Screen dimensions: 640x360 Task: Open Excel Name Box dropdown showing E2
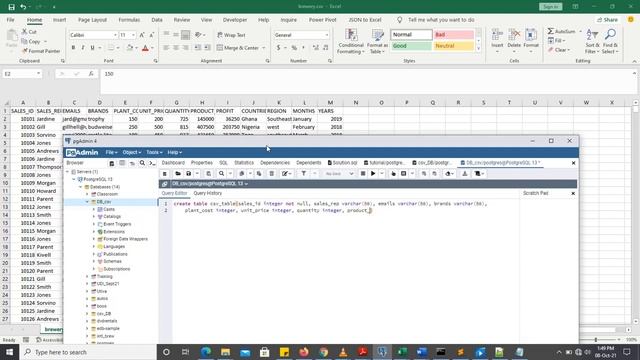[38, 74]
